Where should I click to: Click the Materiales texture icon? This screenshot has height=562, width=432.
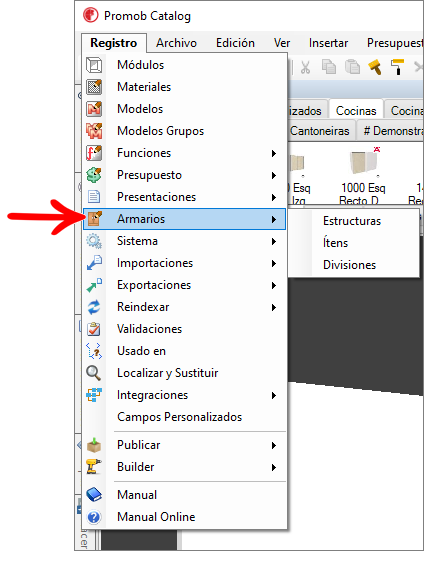[x=94, y=87]
